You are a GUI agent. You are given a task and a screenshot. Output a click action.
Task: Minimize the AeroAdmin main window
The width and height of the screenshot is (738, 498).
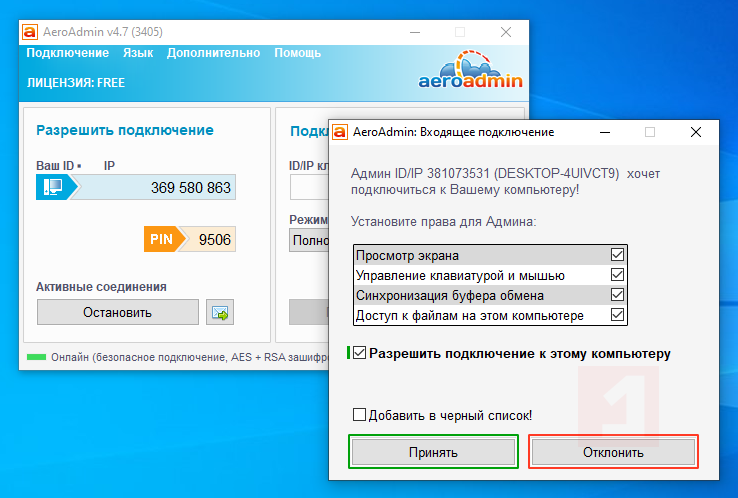[415, 32]
